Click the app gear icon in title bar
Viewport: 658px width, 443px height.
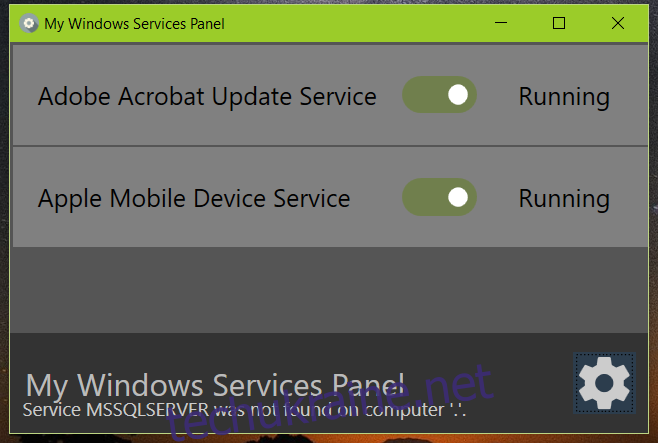click(x=29, y=23)
